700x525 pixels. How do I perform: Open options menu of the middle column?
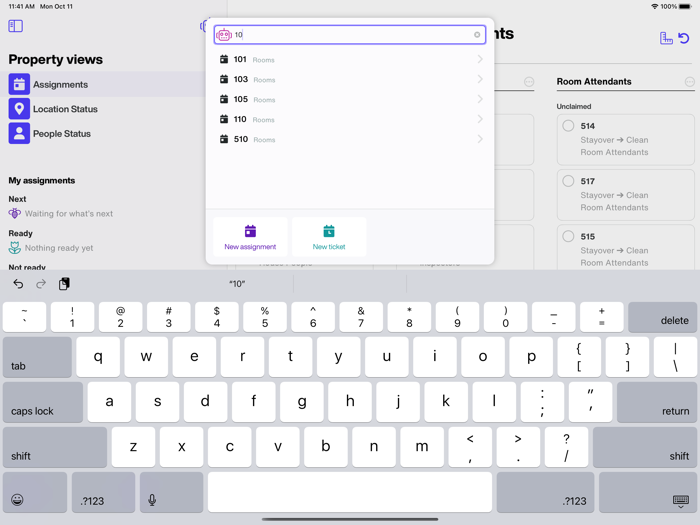[529, 82]
